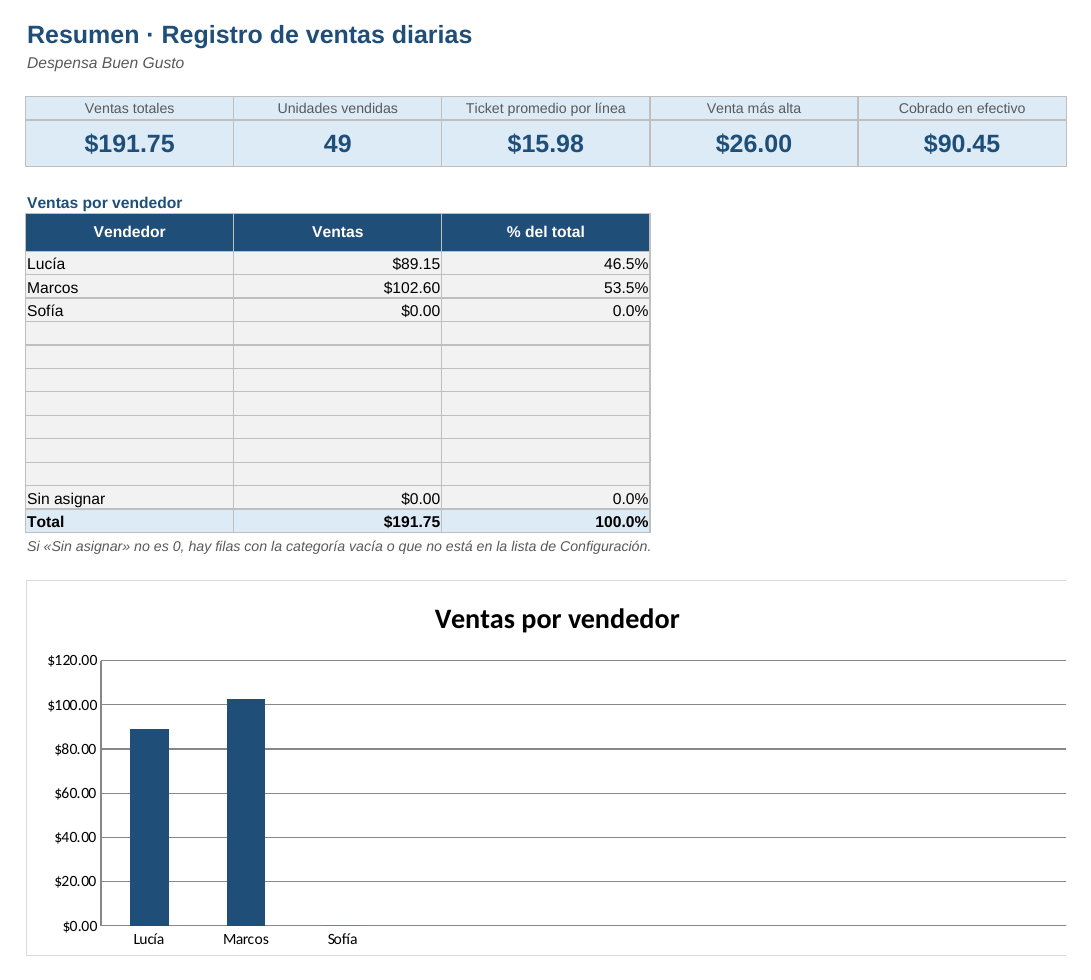The width and height of the screenshot is (1091, 980).
Task: Select the title 'Resumen · Registro de ventas diarias'
Action: pyautogui.click(x=249, y=35)
